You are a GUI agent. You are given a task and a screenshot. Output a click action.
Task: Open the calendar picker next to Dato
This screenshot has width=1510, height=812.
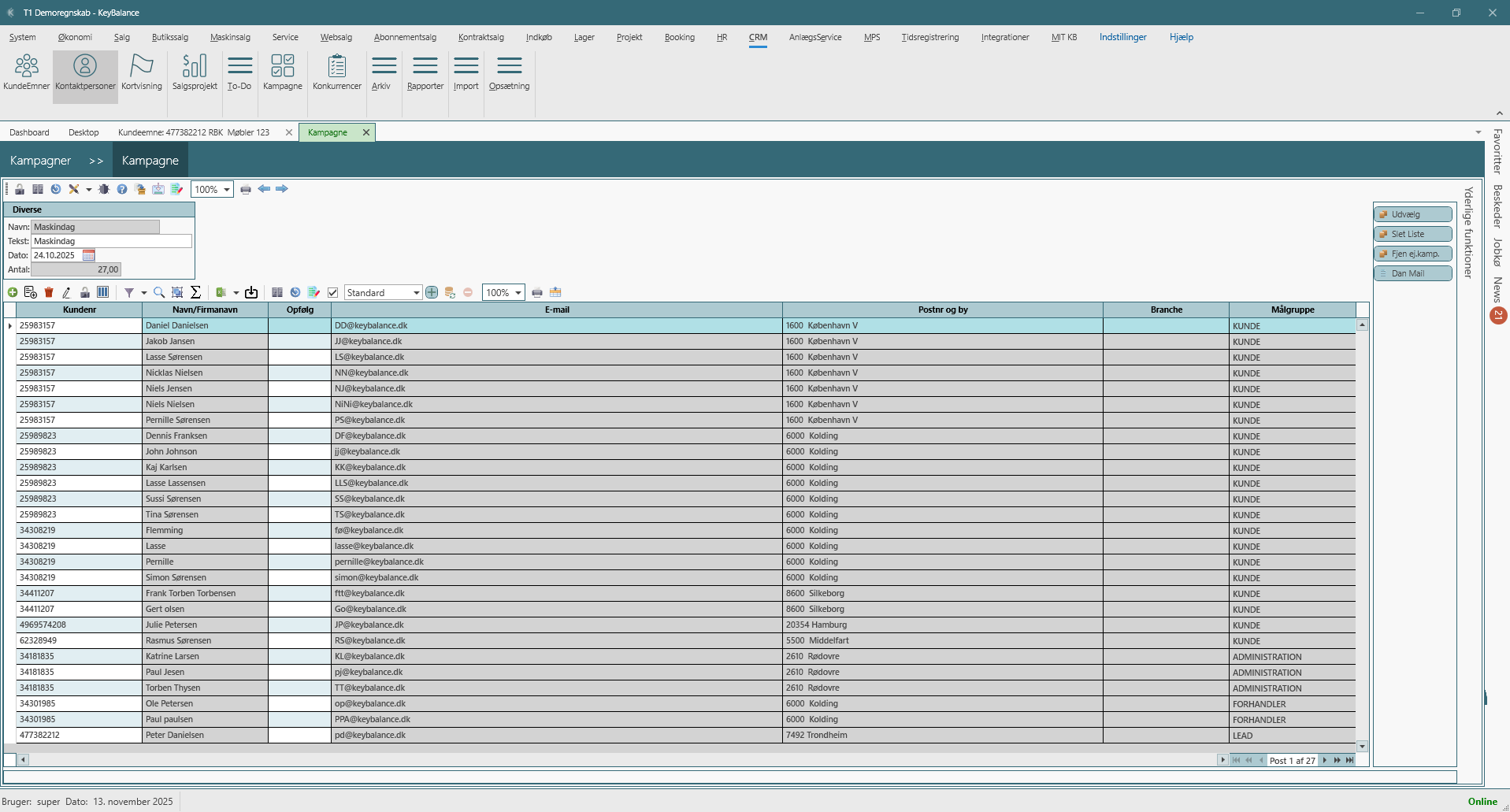tap(89, 255)
